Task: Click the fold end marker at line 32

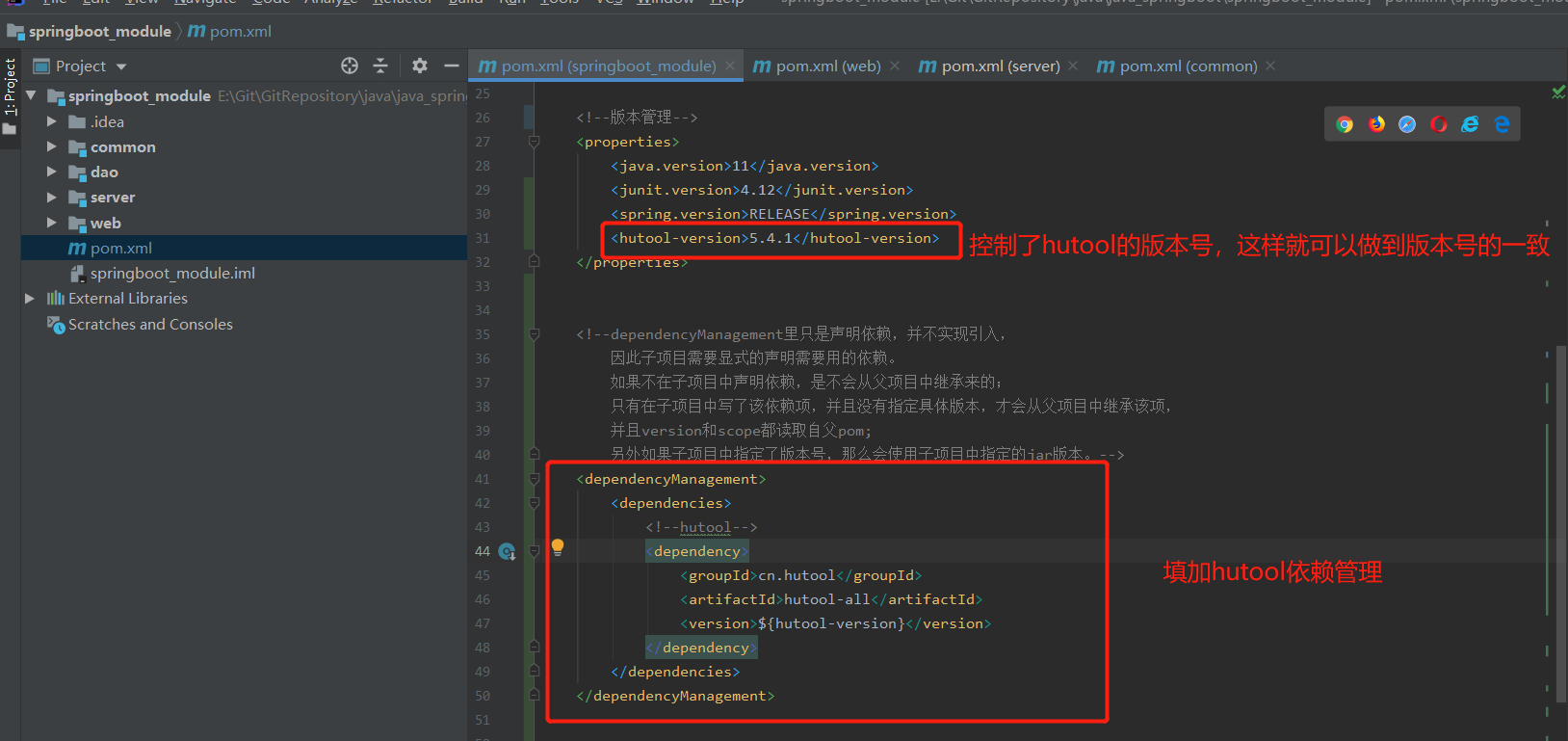Action: 534,261
